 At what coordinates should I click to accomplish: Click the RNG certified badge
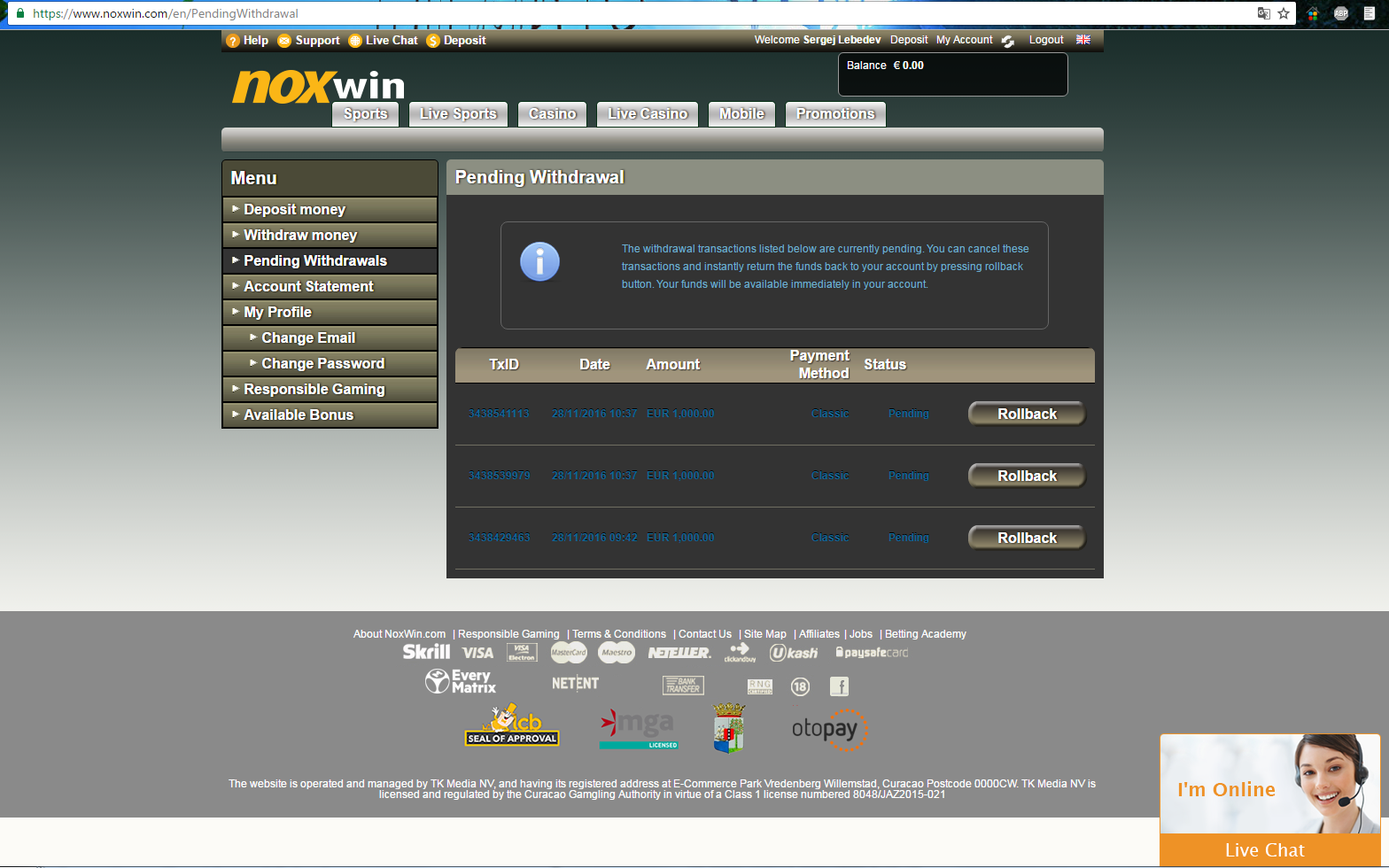tap(760, 686)
